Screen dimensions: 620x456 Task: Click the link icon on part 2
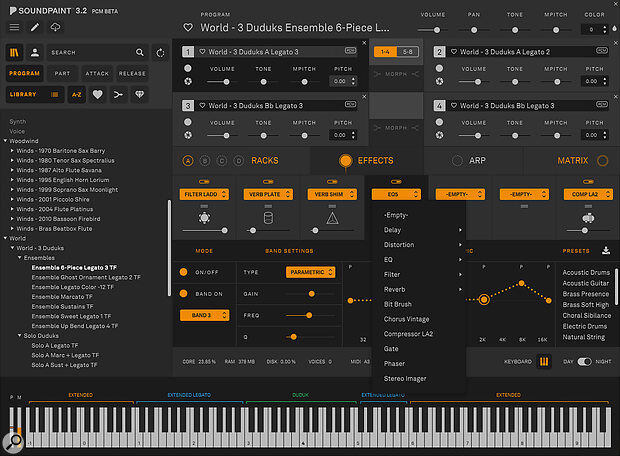(x=602, y=51)
